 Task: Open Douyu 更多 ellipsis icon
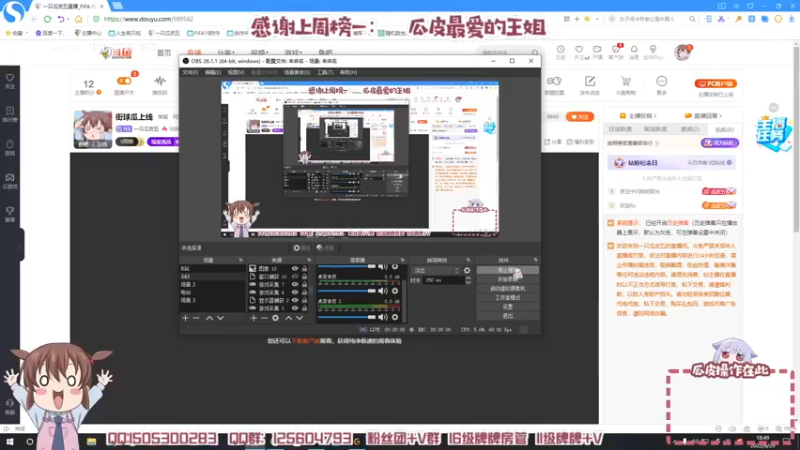(x=662, y=81)
